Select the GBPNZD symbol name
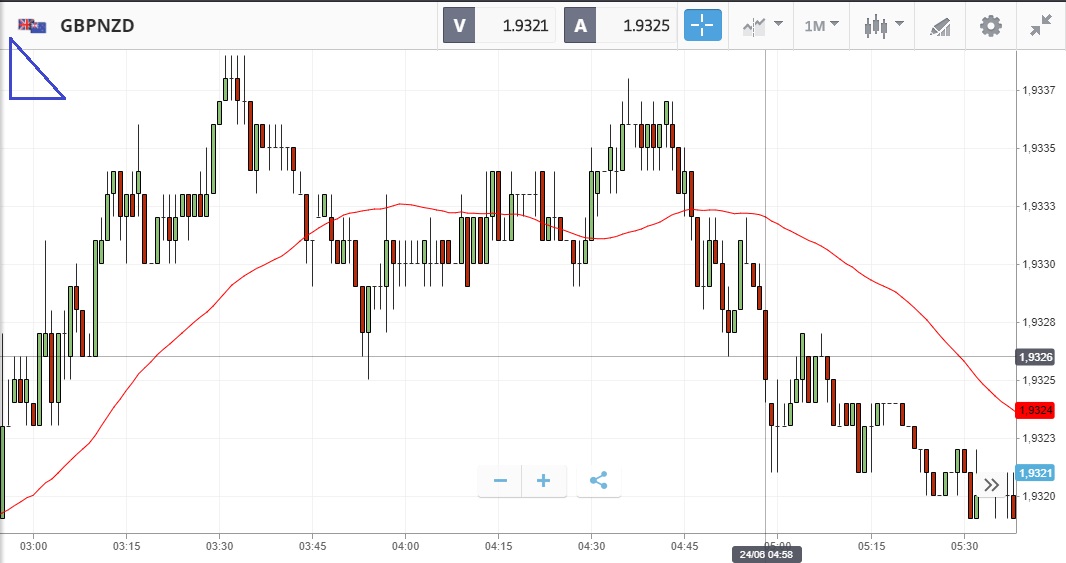This screenshot has width=1066, height=563. pos(97,26)
